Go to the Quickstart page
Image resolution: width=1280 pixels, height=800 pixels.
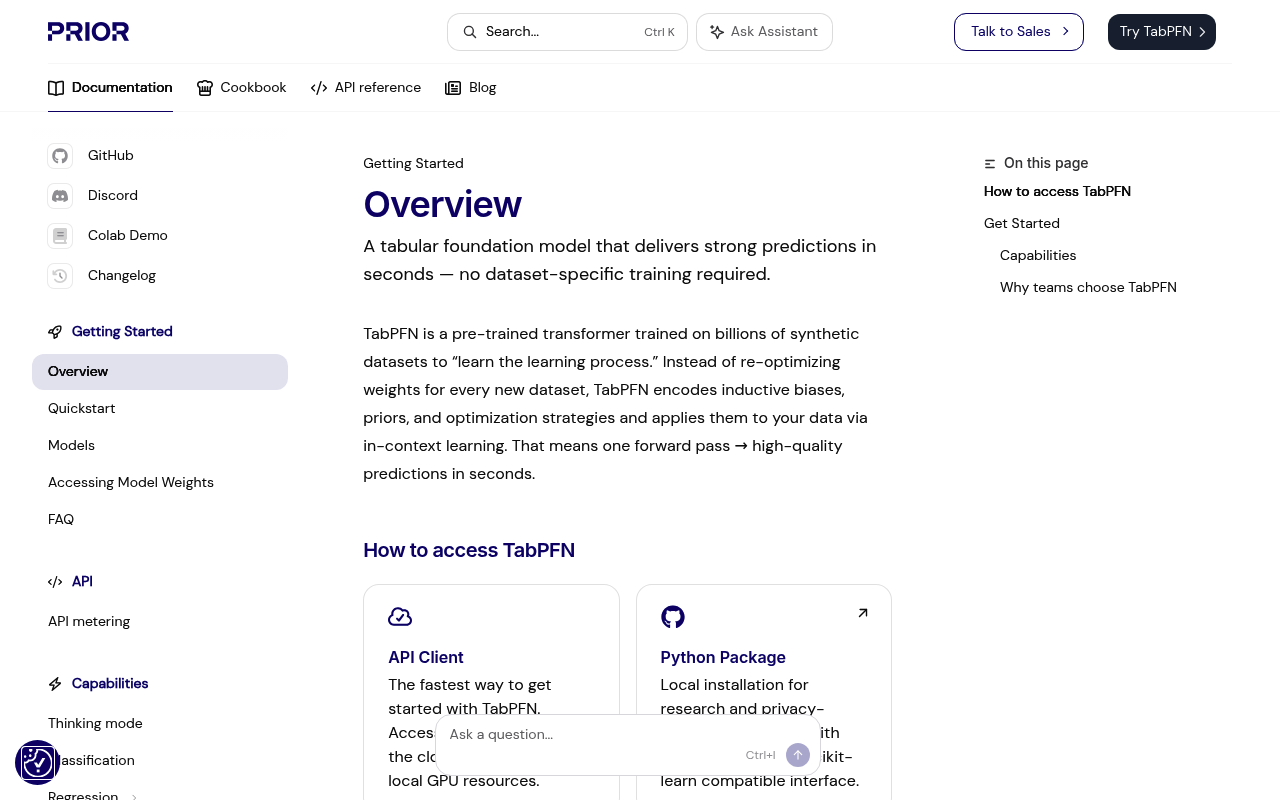pos(82,409)
